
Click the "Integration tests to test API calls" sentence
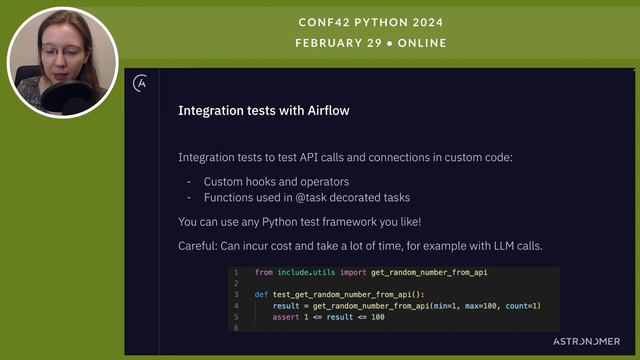coord(345,158)
